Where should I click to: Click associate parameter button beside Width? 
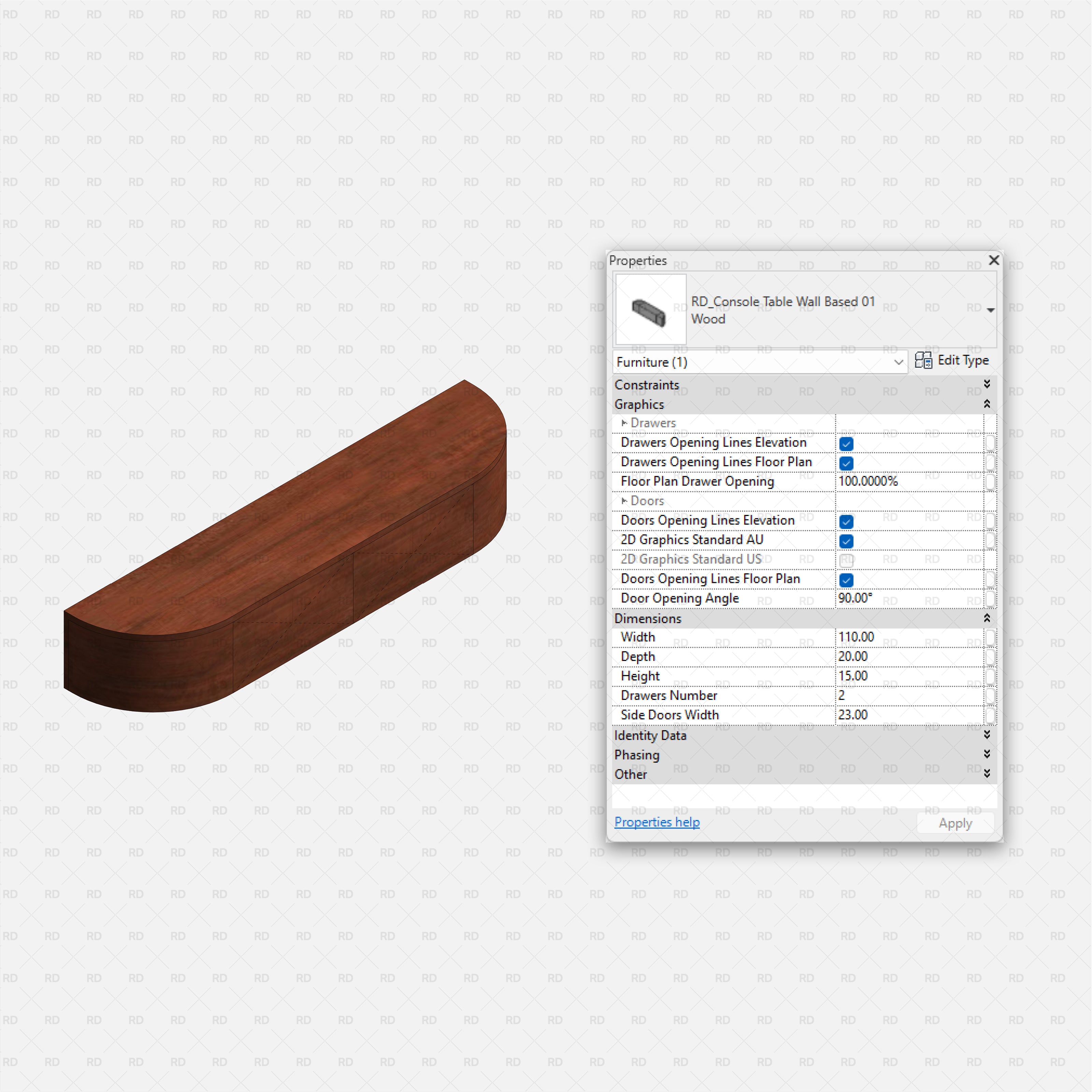coord(991,637)
